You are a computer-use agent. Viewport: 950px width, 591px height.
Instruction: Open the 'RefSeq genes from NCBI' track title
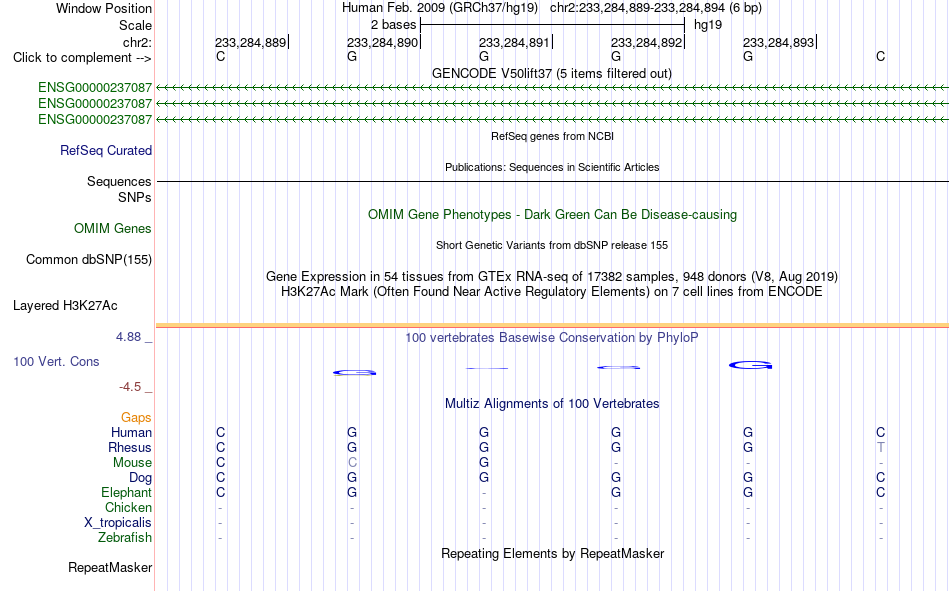(x=552, y=136)
